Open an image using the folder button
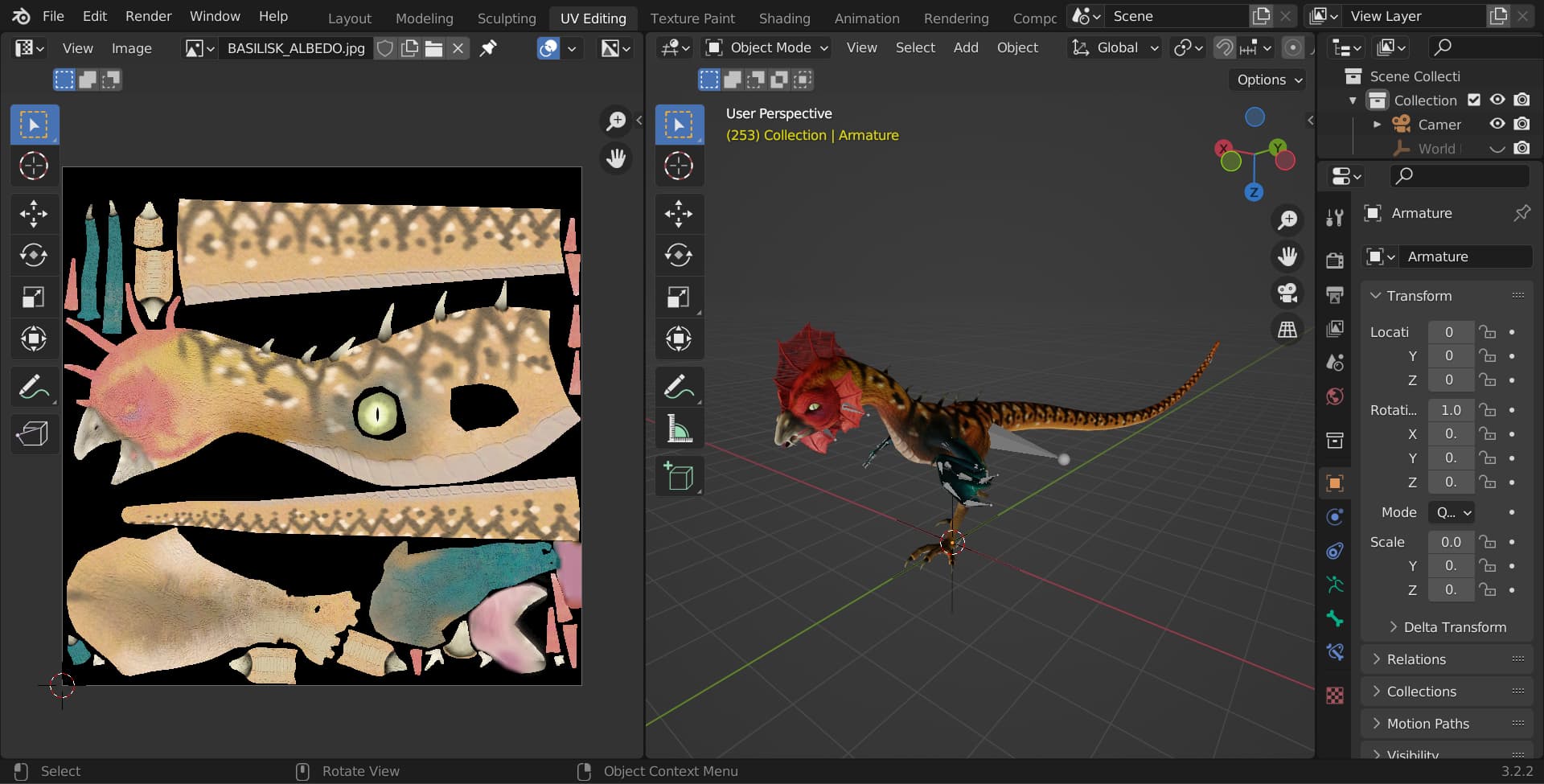The image size is (1544, 784). coord(433,48)
